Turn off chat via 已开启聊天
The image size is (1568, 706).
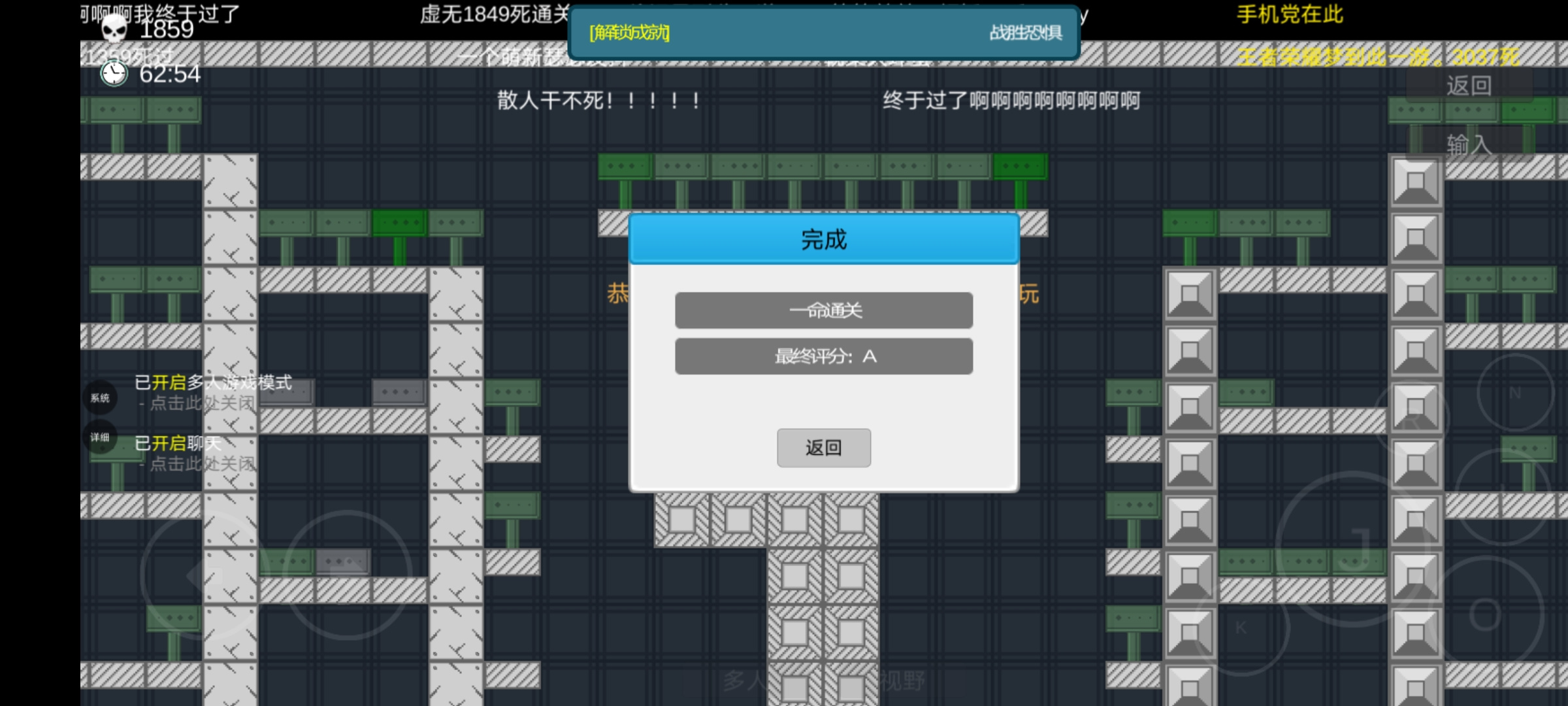195,453
